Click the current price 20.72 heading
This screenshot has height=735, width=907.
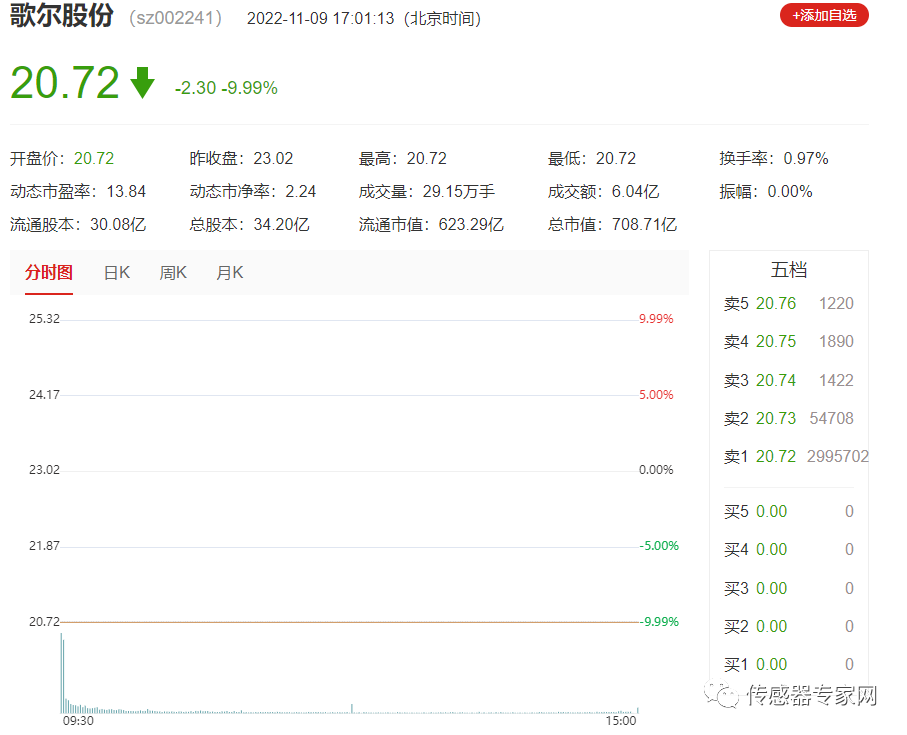65,83
